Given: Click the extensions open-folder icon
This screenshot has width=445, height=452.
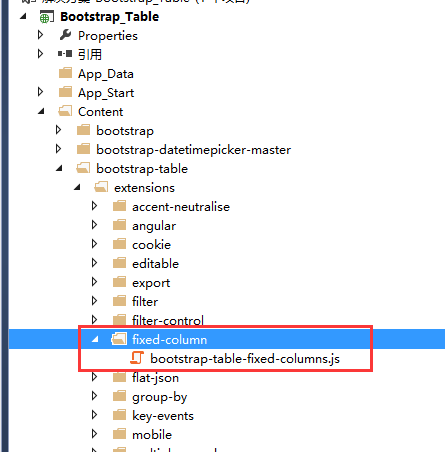Looking at the screenshot, I should pyautogui.click(x=101, y=187).
